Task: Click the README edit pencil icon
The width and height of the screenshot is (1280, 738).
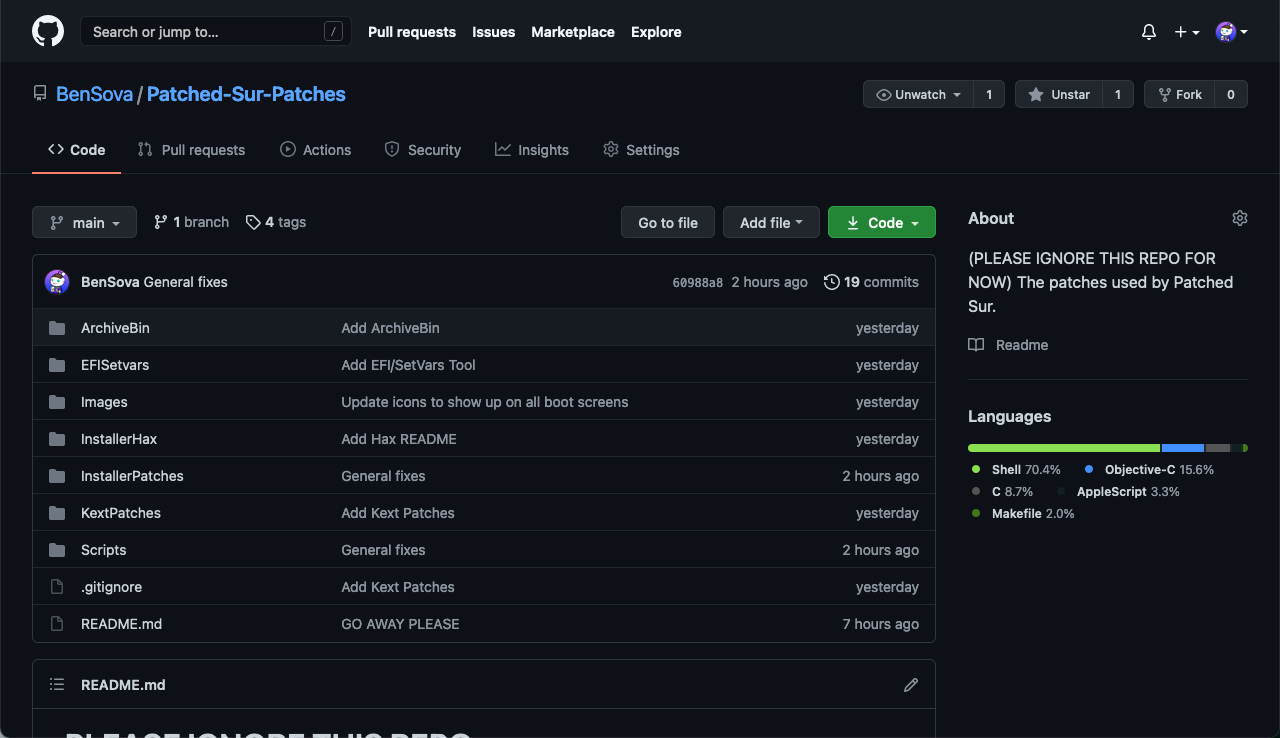Action: coord(911,685)
